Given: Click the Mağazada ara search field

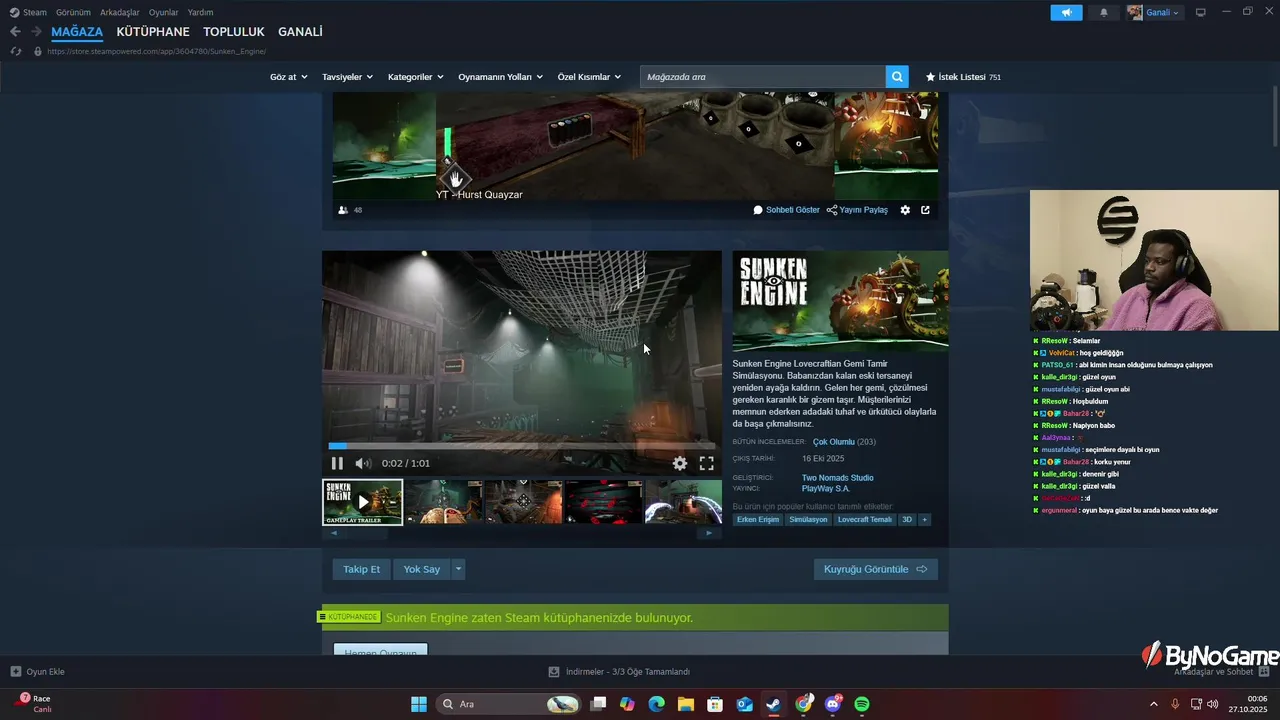Looking at the screenshot, I should pos(763,77).
